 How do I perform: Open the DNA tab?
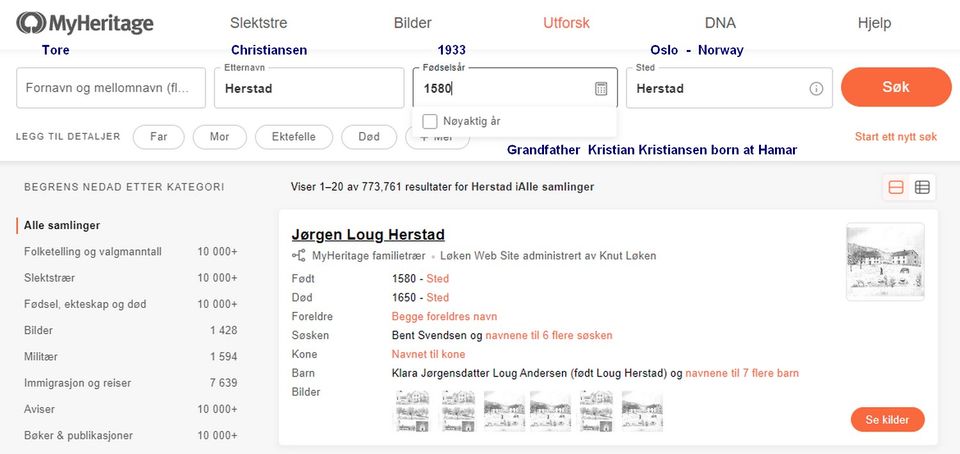(x=720, y=23)
